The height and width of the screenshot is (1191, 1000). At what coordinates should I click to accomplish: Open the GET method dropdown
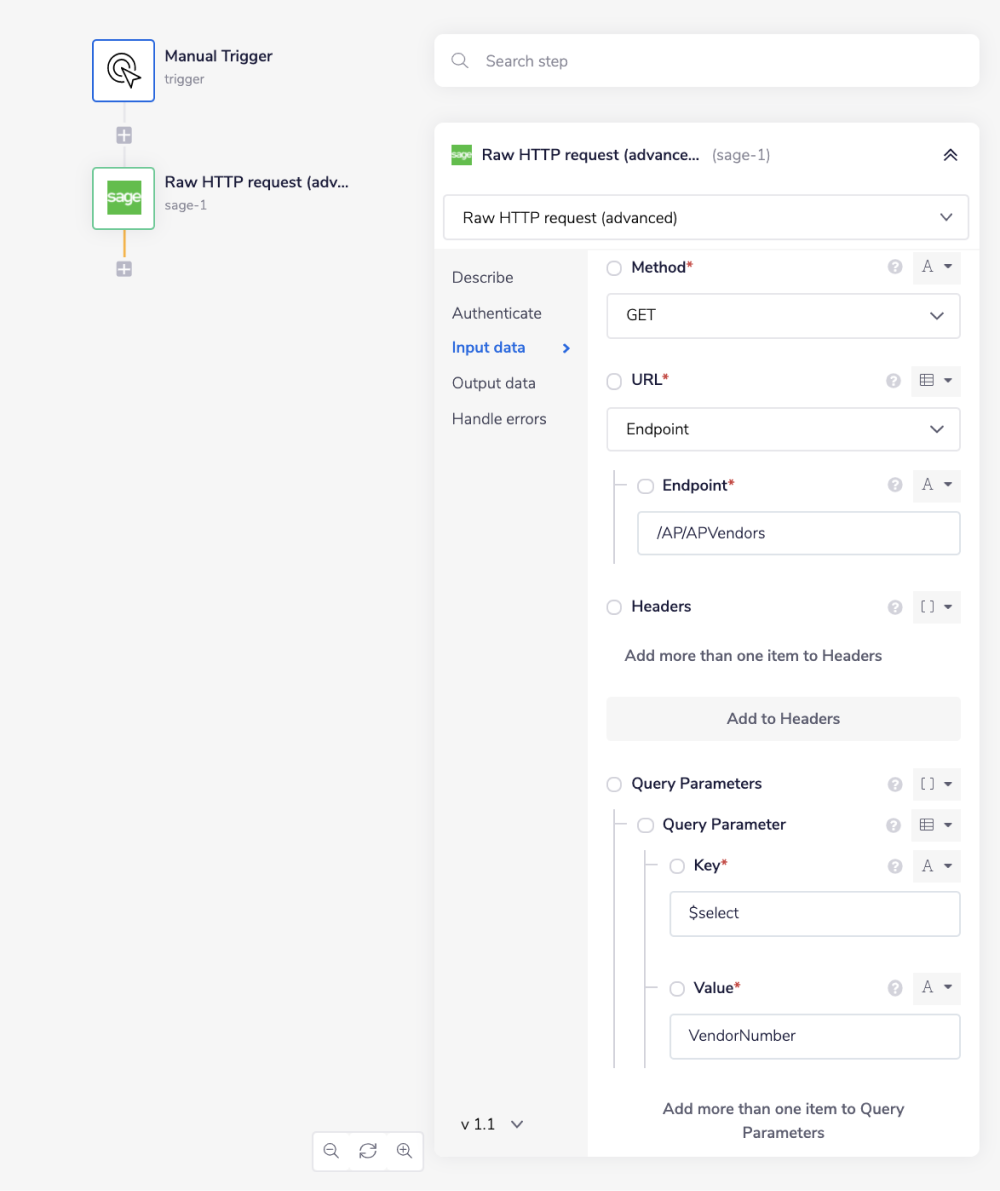pos(783,315)
